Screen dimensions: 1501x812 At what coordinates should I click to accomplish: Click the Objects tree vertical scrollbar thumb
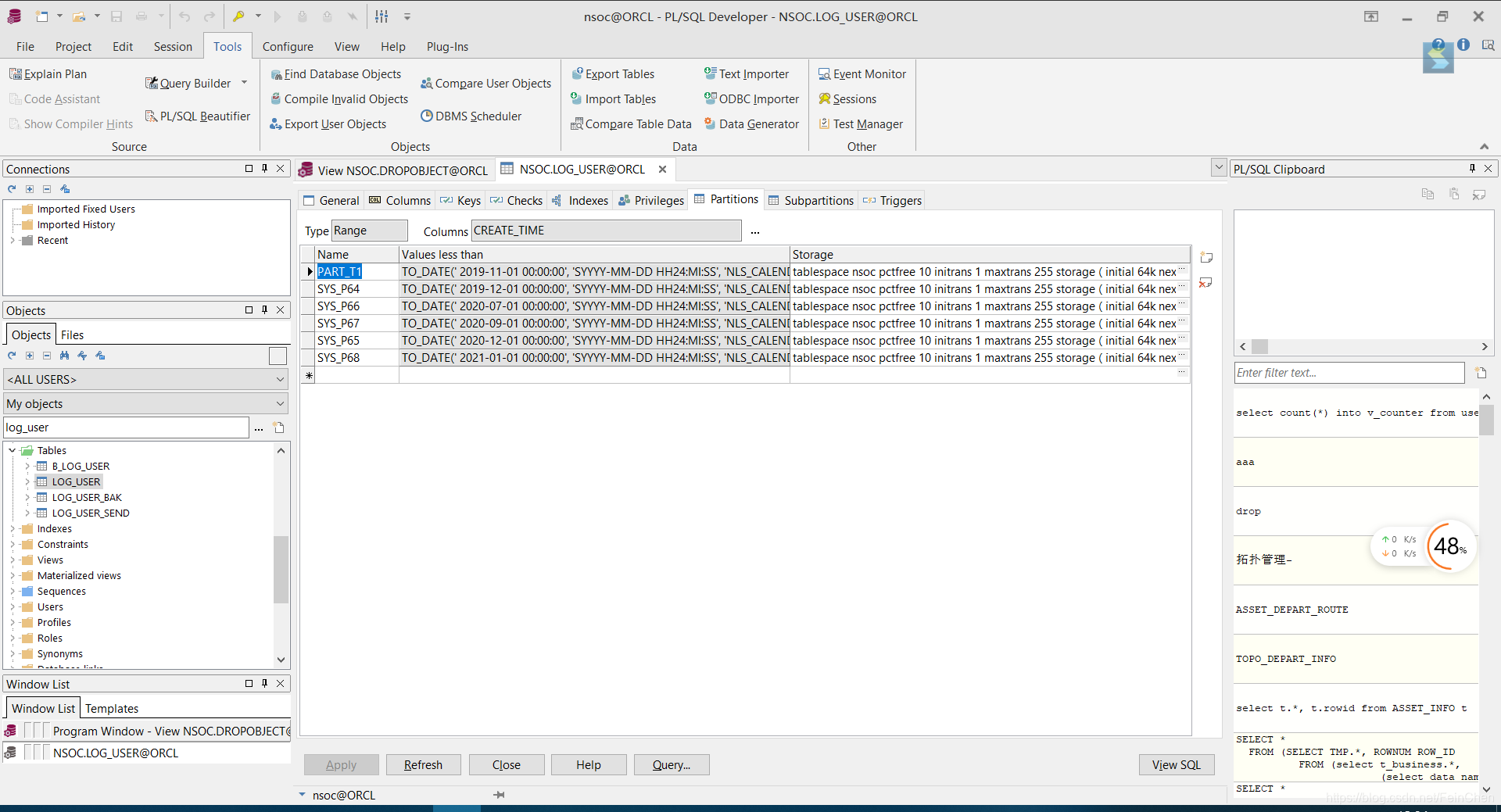tap(281, 569)
